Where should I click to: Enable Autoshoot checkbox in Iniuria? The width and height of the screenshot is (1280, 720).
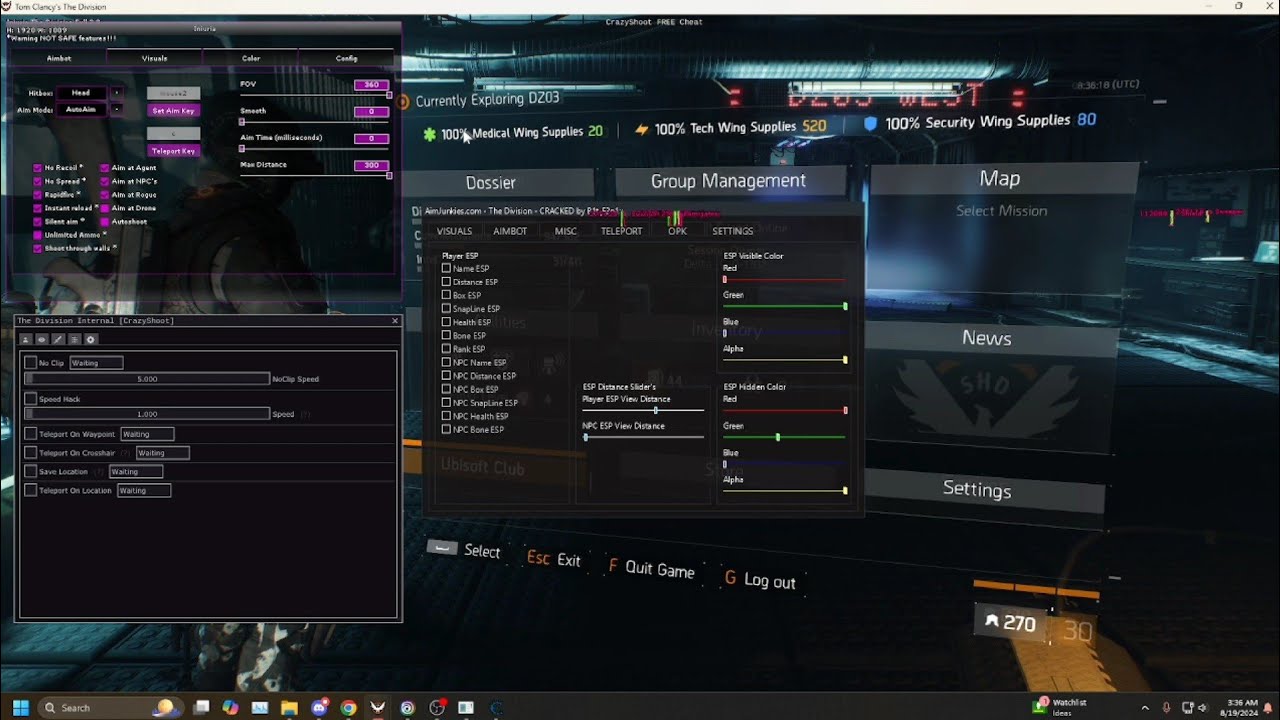click(104, 221)
